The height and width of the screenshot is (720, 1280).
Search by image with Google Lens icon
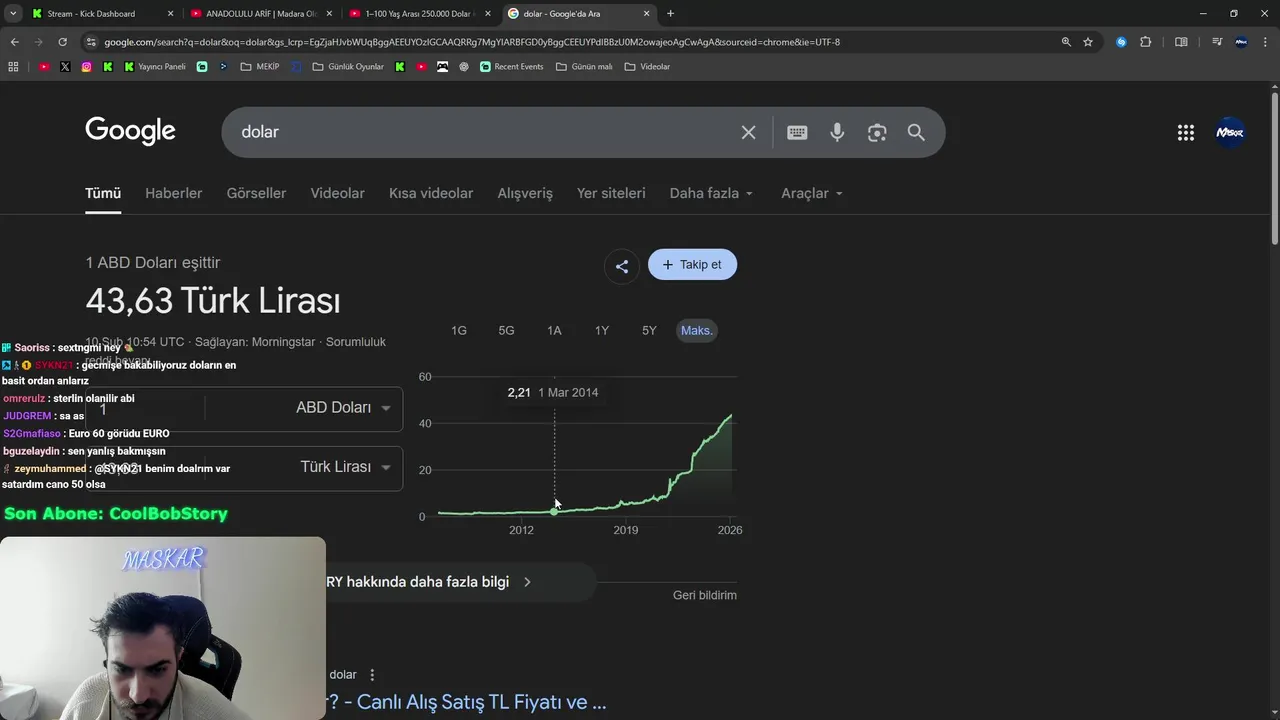877,132
